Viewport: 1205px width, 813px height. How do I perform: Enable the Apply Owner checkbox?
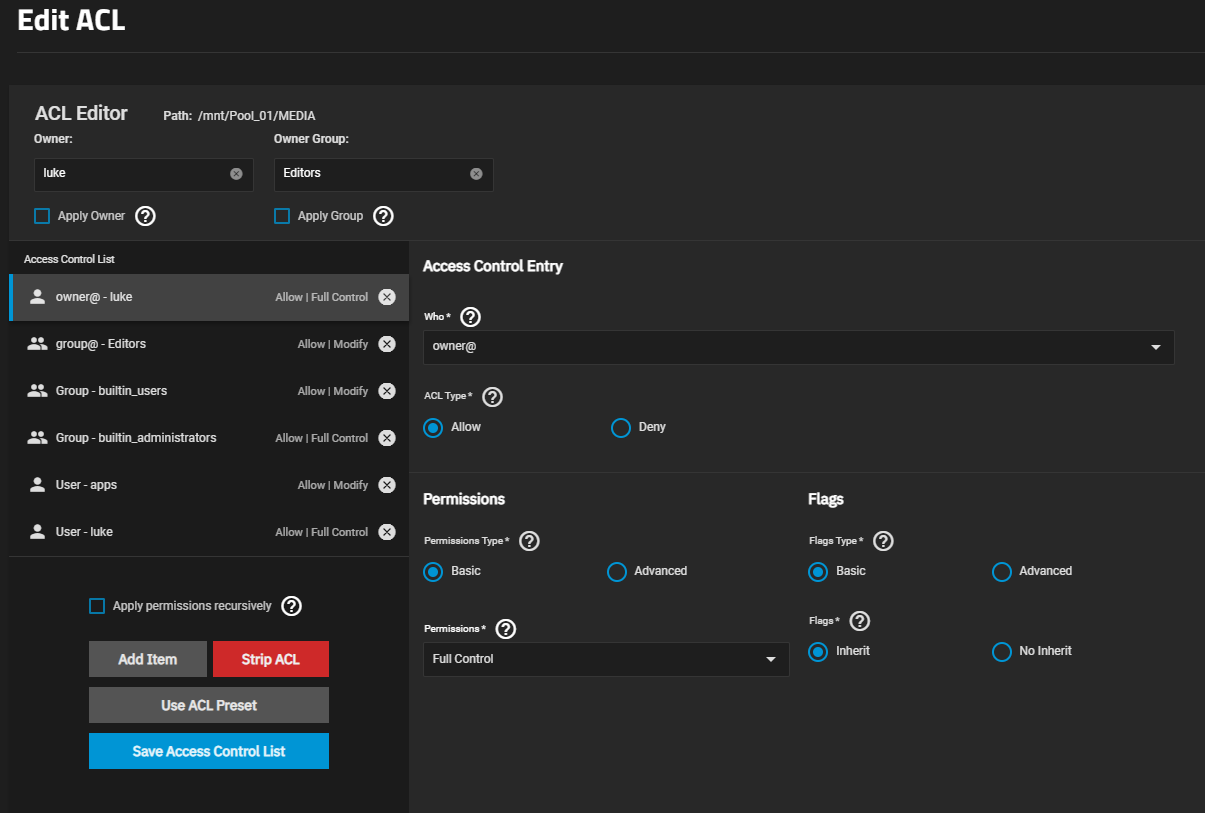point(42,216)
